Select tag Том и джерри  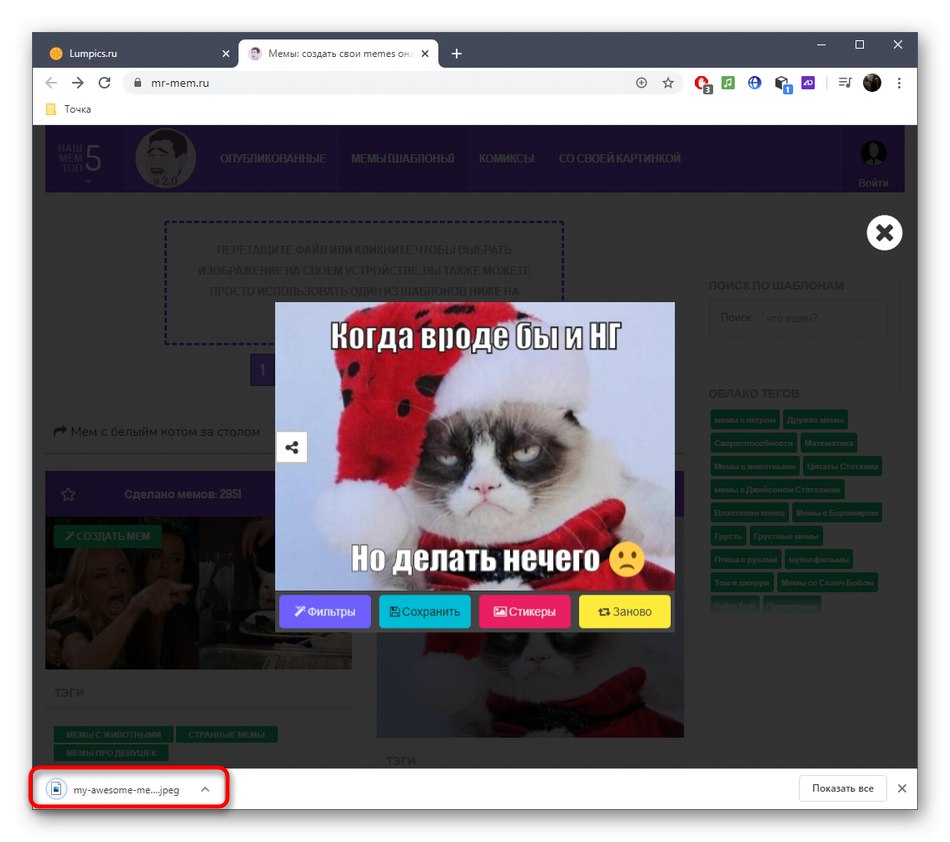[742, 583]
